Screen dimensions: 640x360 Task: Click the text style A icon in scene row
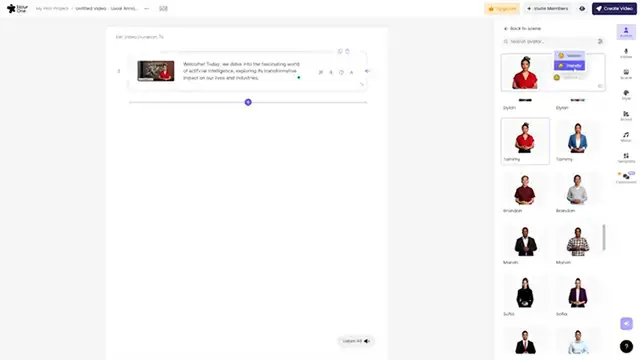351,72
